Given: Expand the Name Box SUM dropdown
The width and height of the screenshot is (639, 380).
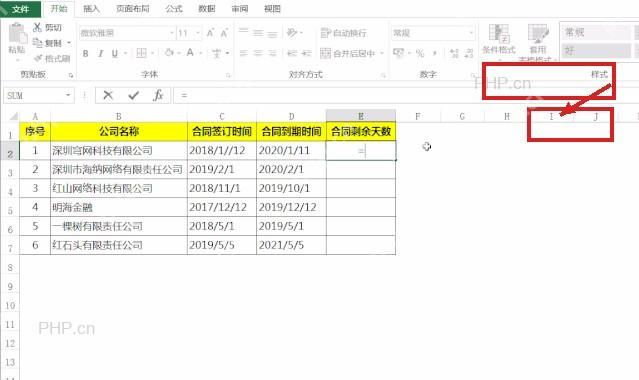Looking at the screenshot, I should [68, 95].
